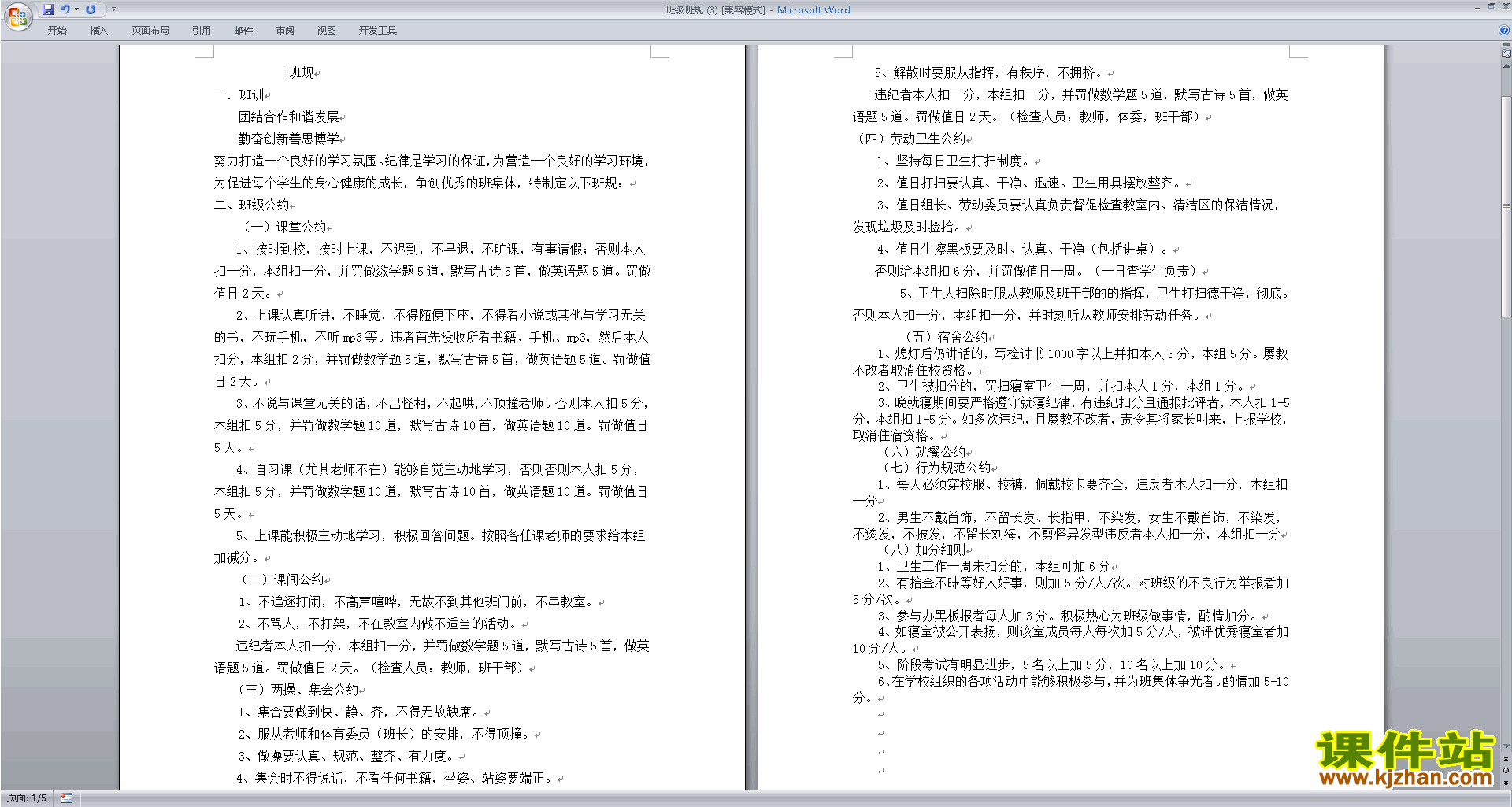Redo the last action
This screenshot has width=1512, height=807.
coord(91,9)
